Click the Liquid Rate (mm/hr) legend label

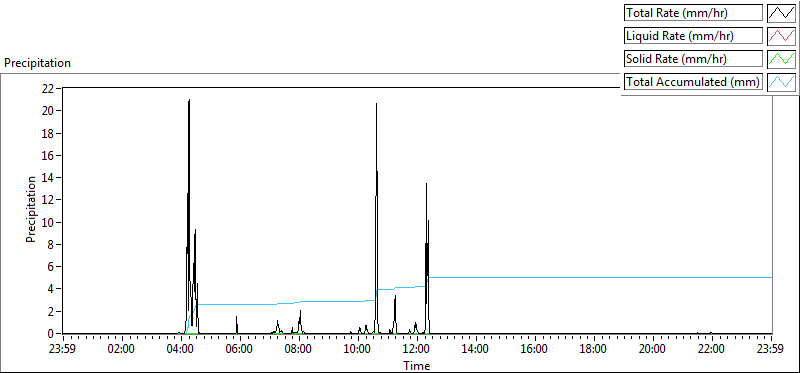coord(693,36)
